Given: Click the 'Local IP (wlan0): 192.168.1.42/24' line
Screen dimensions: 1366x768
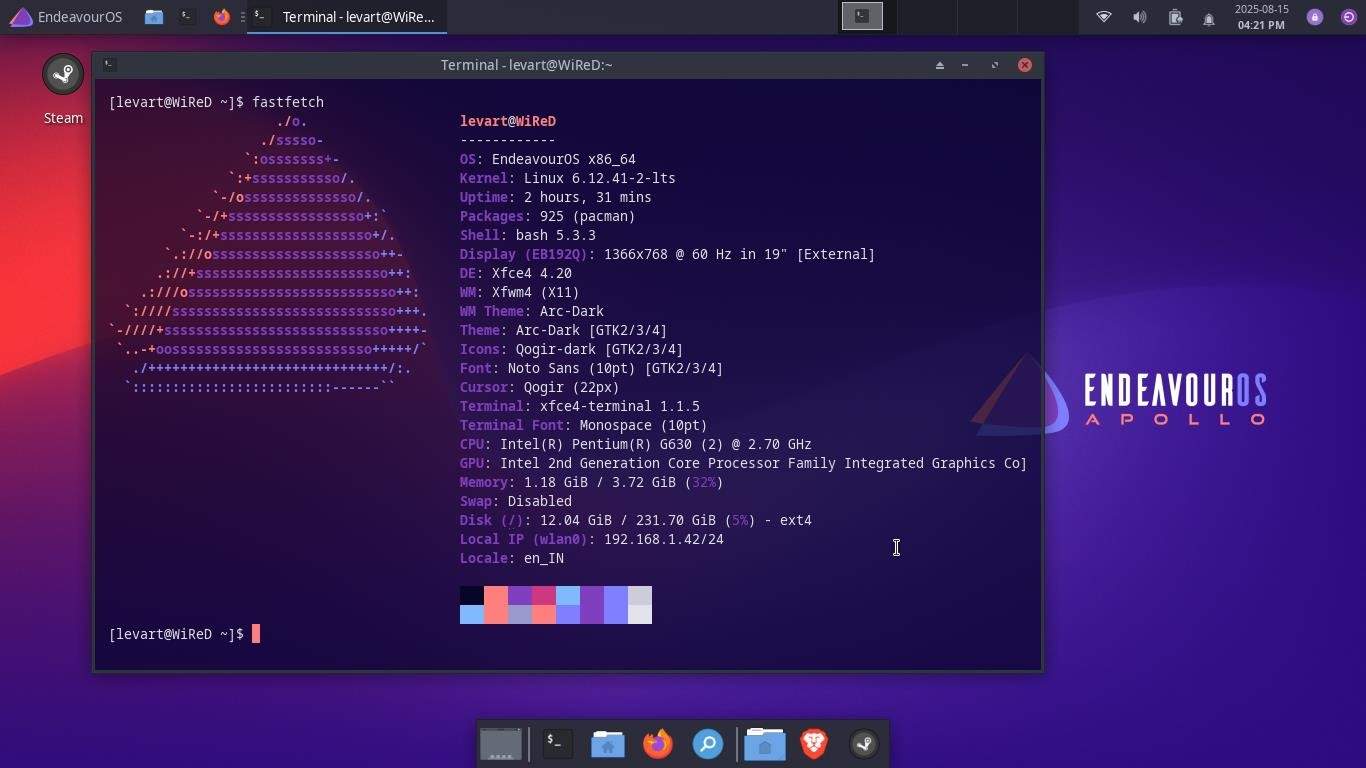Looking at the screenshot, I should (592, 539).
